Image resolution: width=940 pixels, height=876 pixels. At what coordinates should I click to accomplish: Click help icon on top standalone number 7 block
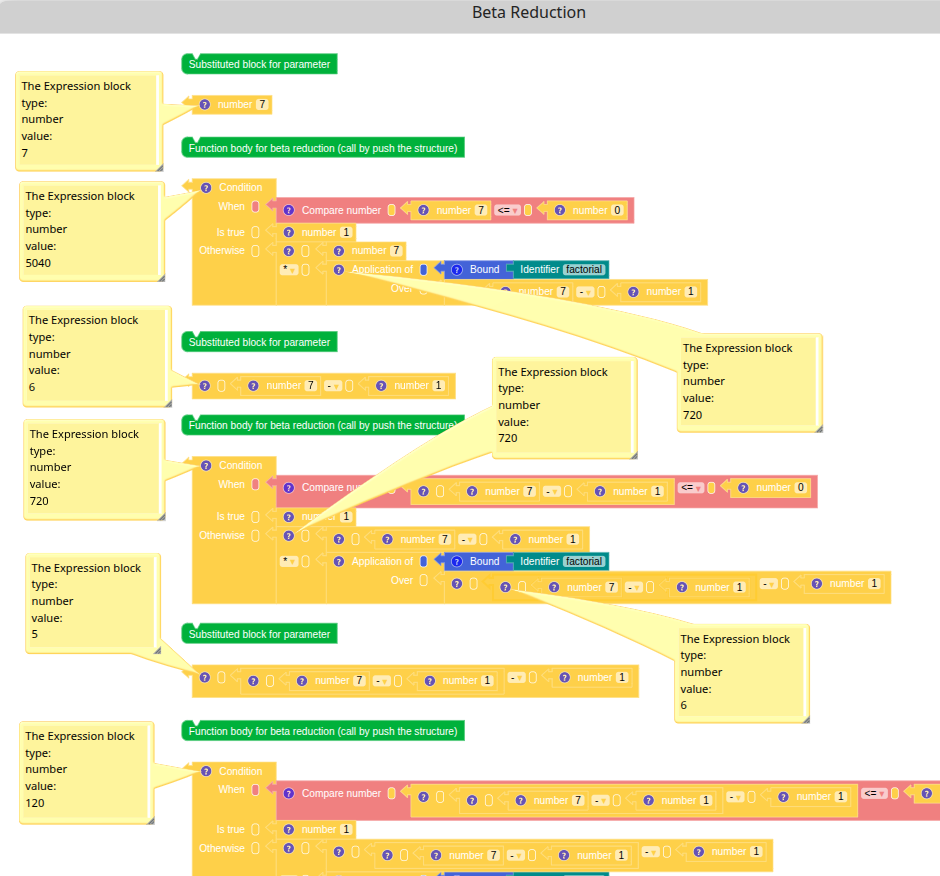click(205, 104)
